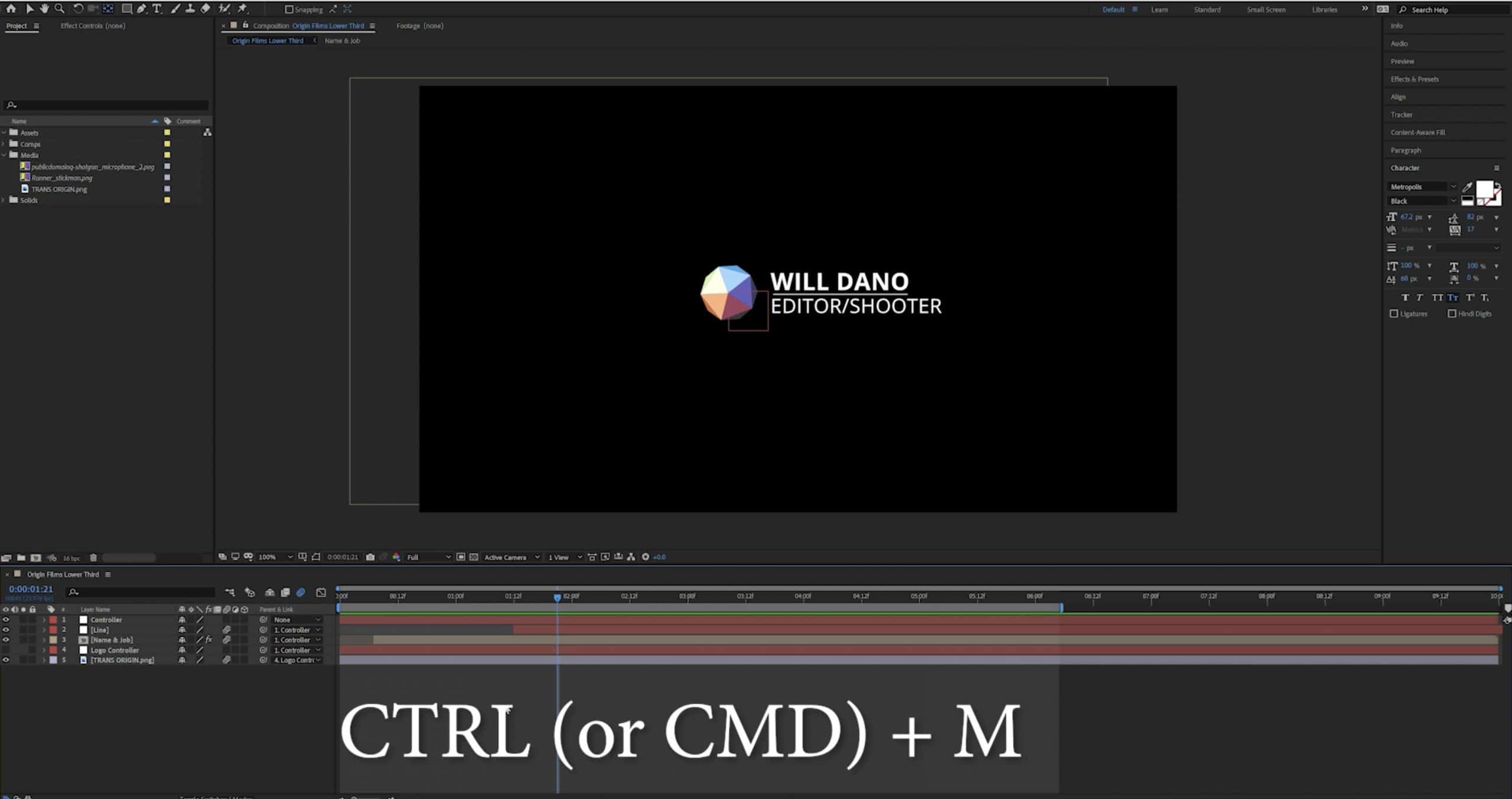Image resolution: width=1512 pixels, height=799 pixels.
Task: Click the timeline current time 0:00:01:21 field
Action: pyautogui.click(x=31, y=589)
